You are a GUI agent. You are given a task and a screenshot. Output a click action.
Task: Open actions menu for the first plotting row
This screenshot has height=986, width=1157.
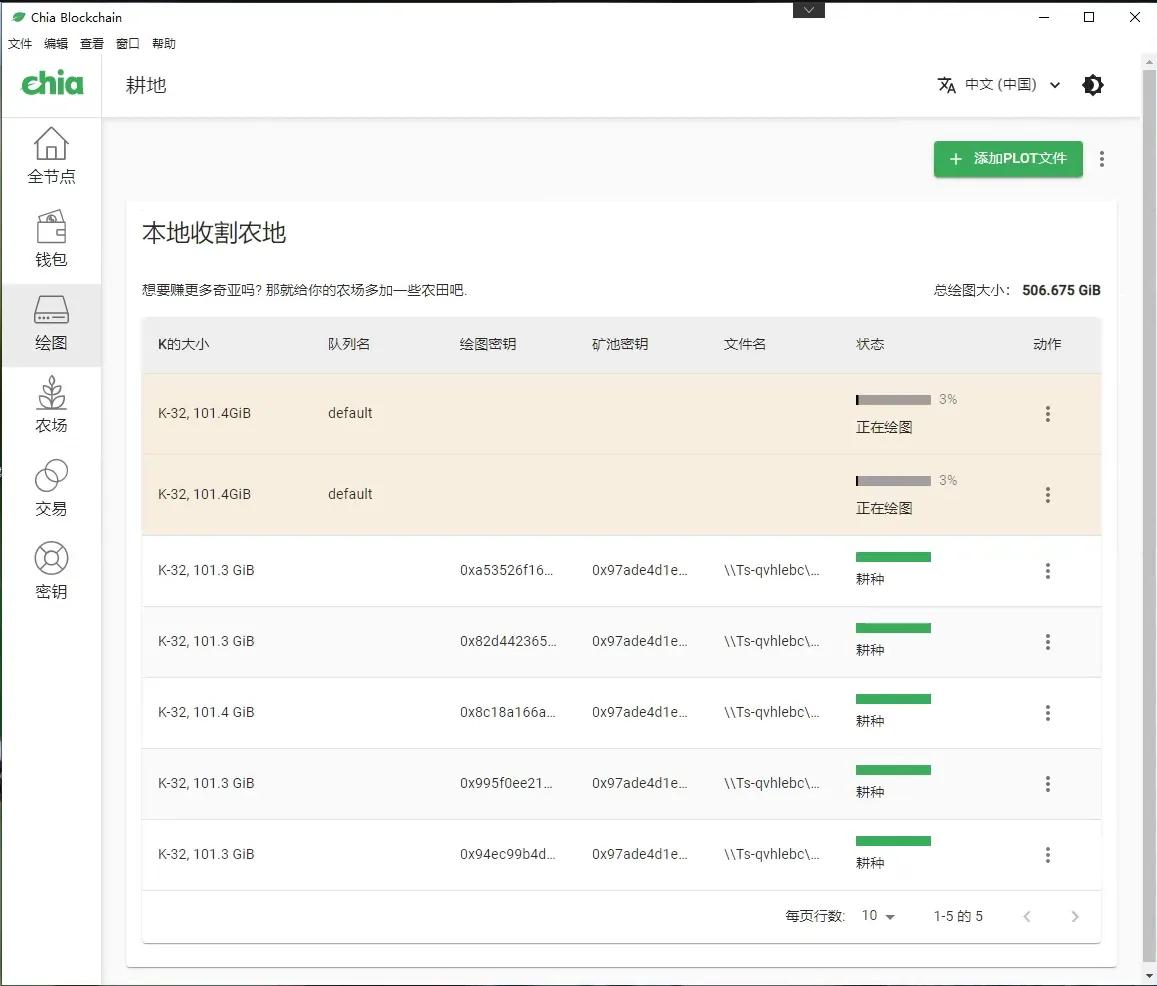click(1047, 413)
